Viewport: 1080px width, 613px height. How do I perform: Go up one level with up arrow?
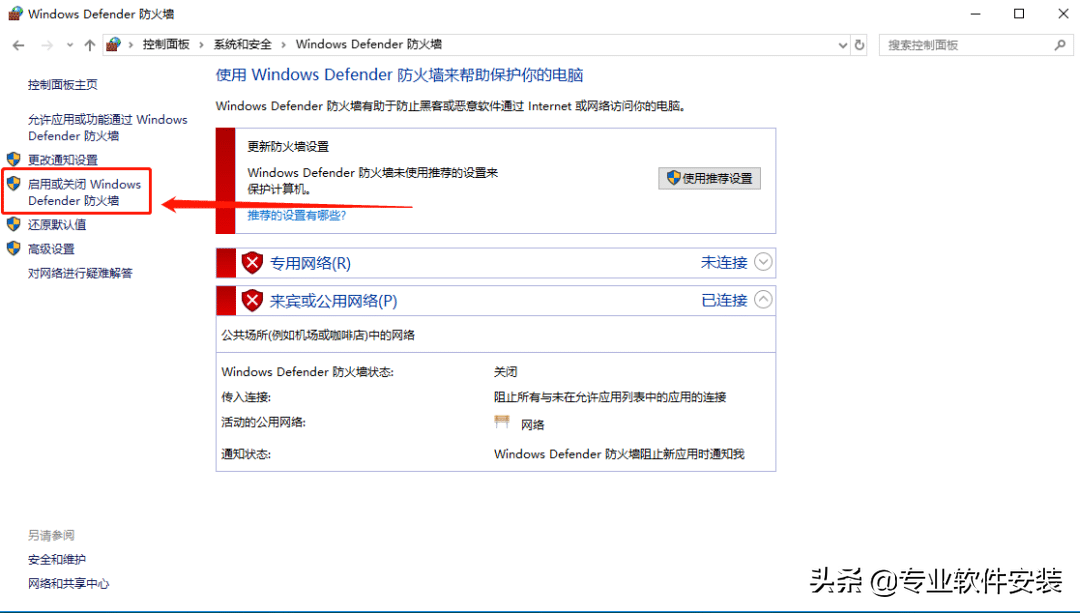click(x=90, y=45)
